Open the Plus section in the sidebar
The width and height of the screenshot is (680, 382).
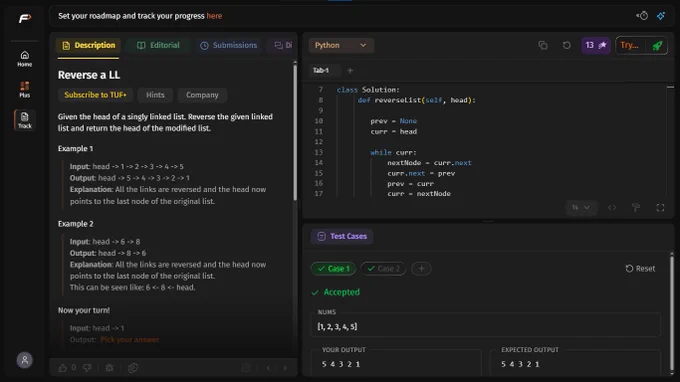pyautogui.click(x=25, y=89)
